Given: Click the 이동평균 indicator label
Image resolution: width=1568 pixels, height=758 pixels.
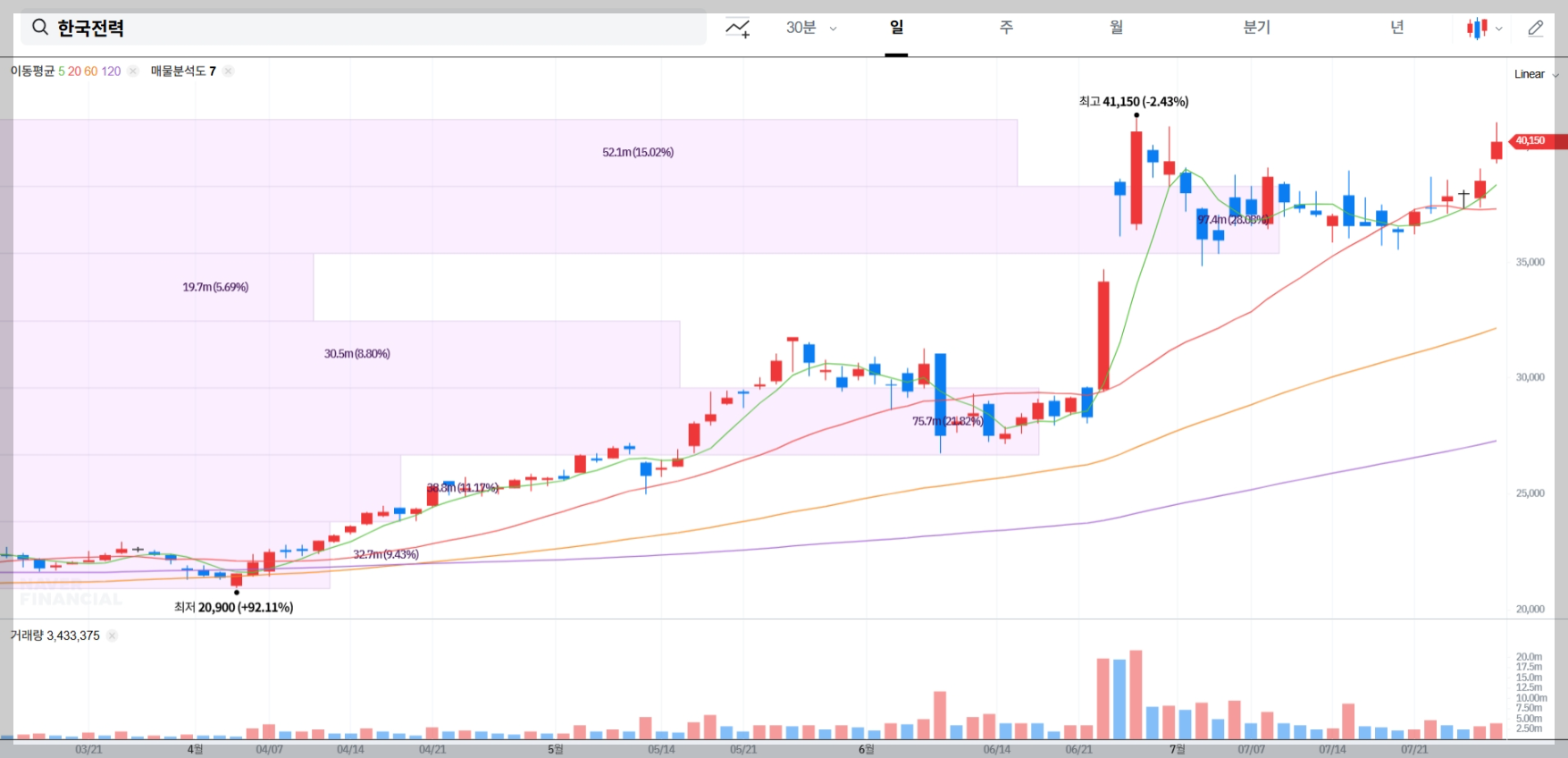Looking at the screenshot, I should pos(32,72).
